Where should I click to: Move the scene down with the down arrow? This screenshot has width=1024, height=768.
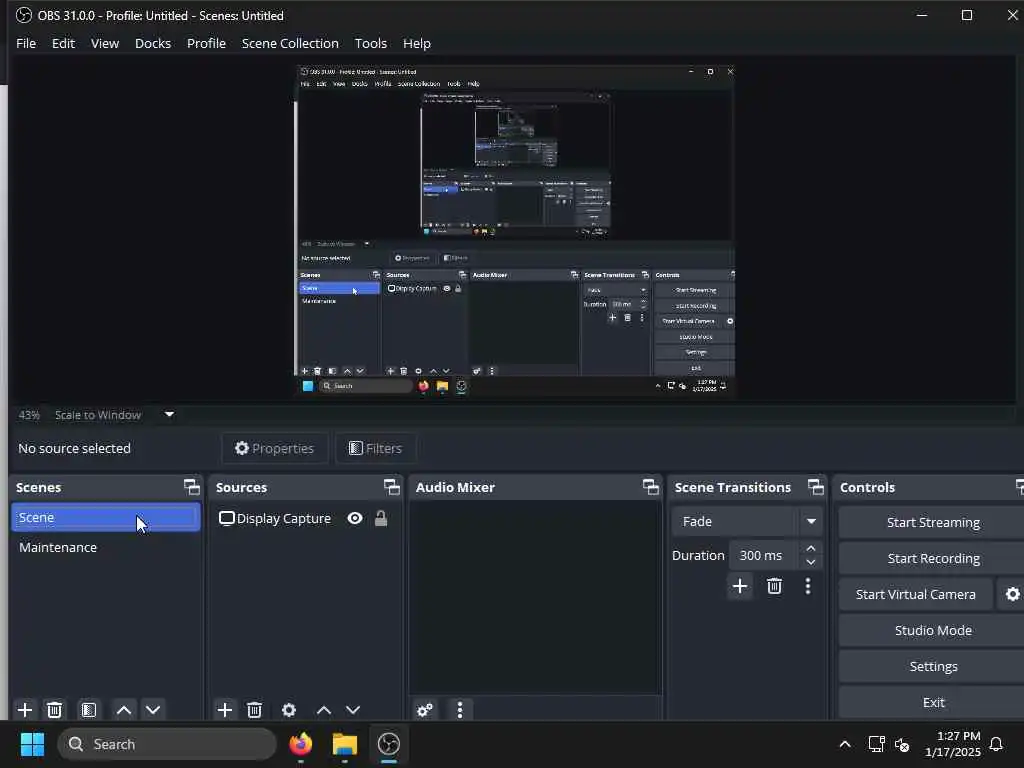coord(153,710)
